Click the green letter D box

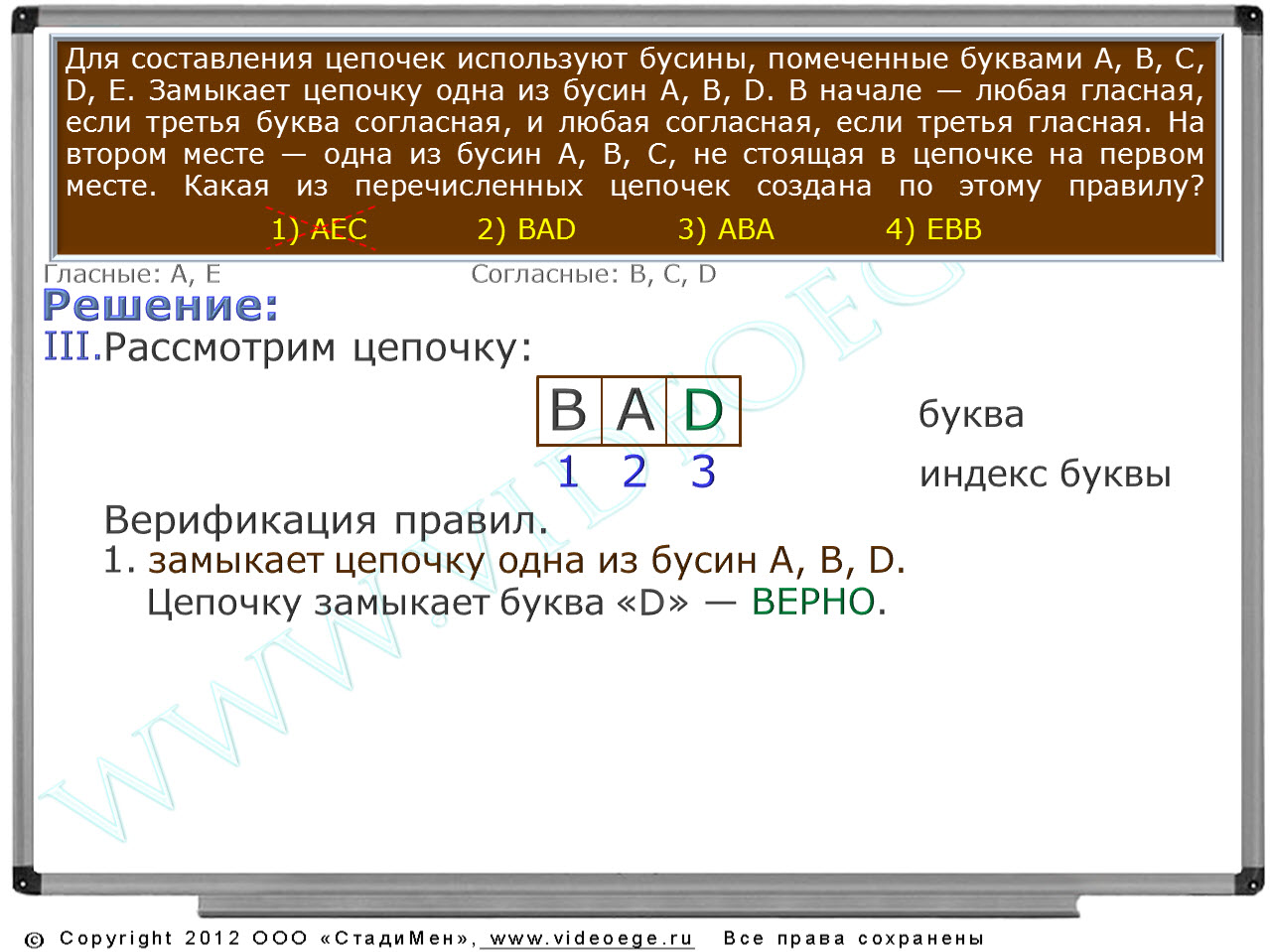703,410
